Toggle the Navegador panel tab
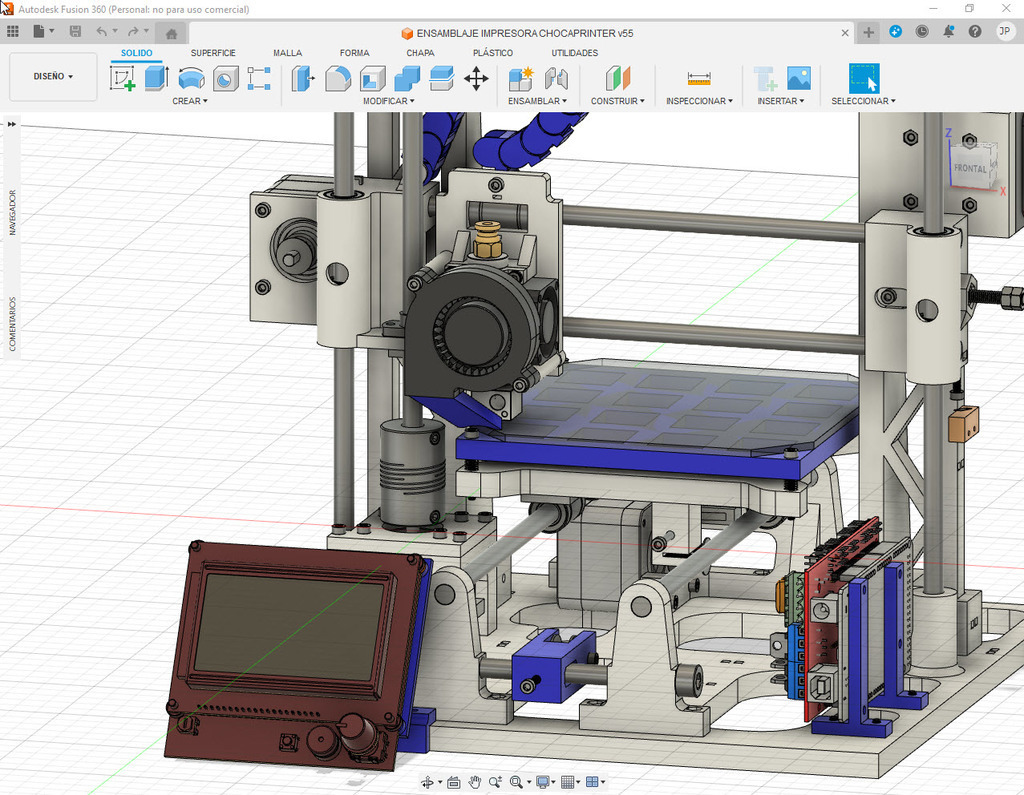The height and width of the screenshot is (795, 1024). click(x=13, y=212)
